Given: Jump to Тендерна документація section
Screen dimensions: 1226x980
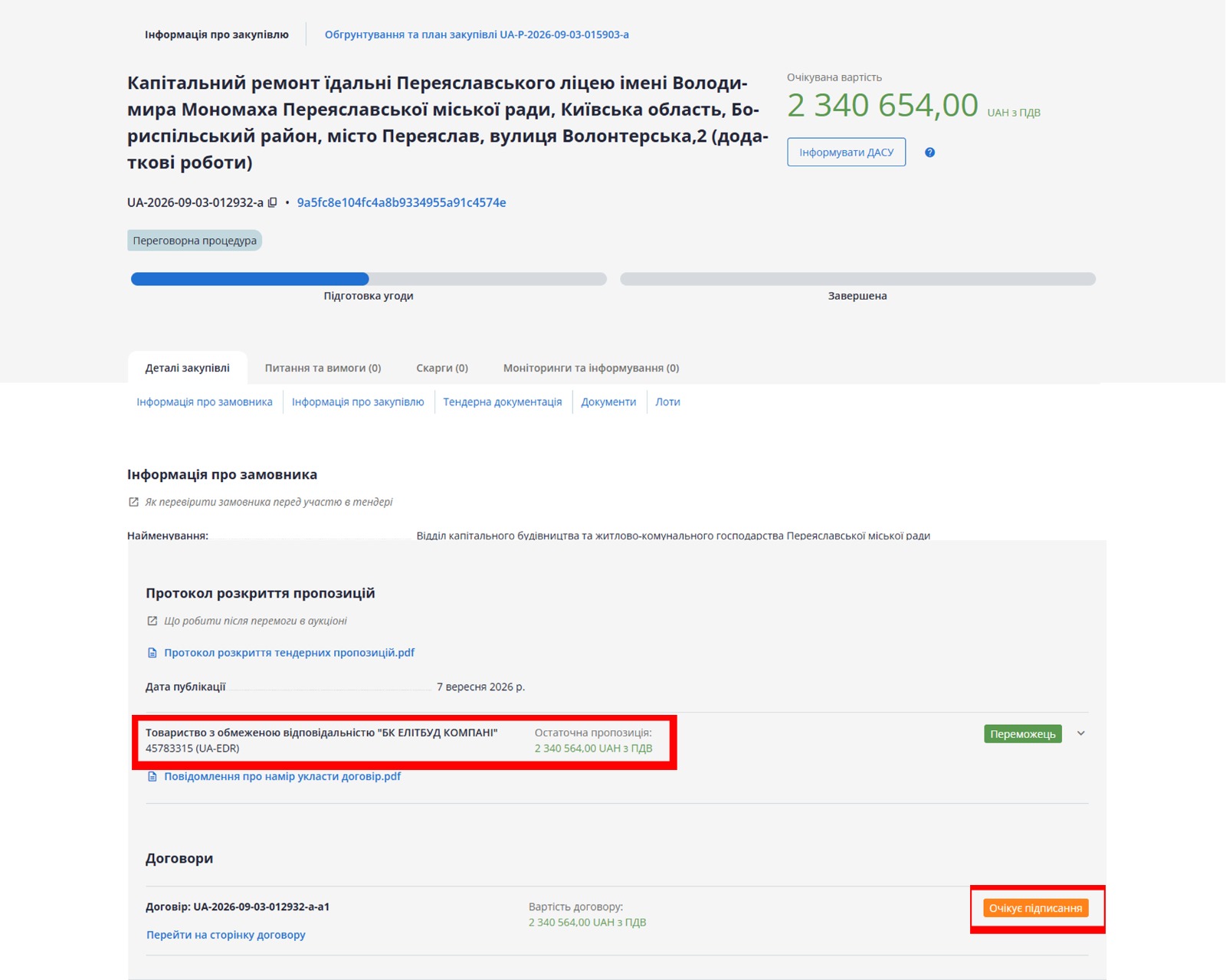Looking at the screenshot, I should click(x=503, y=402).
